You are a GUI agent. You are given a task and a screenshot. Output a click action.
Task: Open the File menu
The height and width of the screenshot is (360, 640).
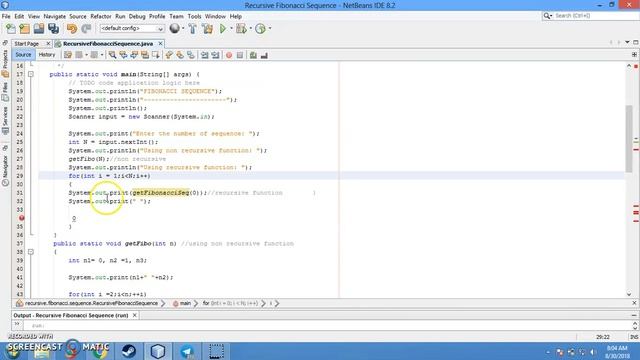tap(6, 16)
